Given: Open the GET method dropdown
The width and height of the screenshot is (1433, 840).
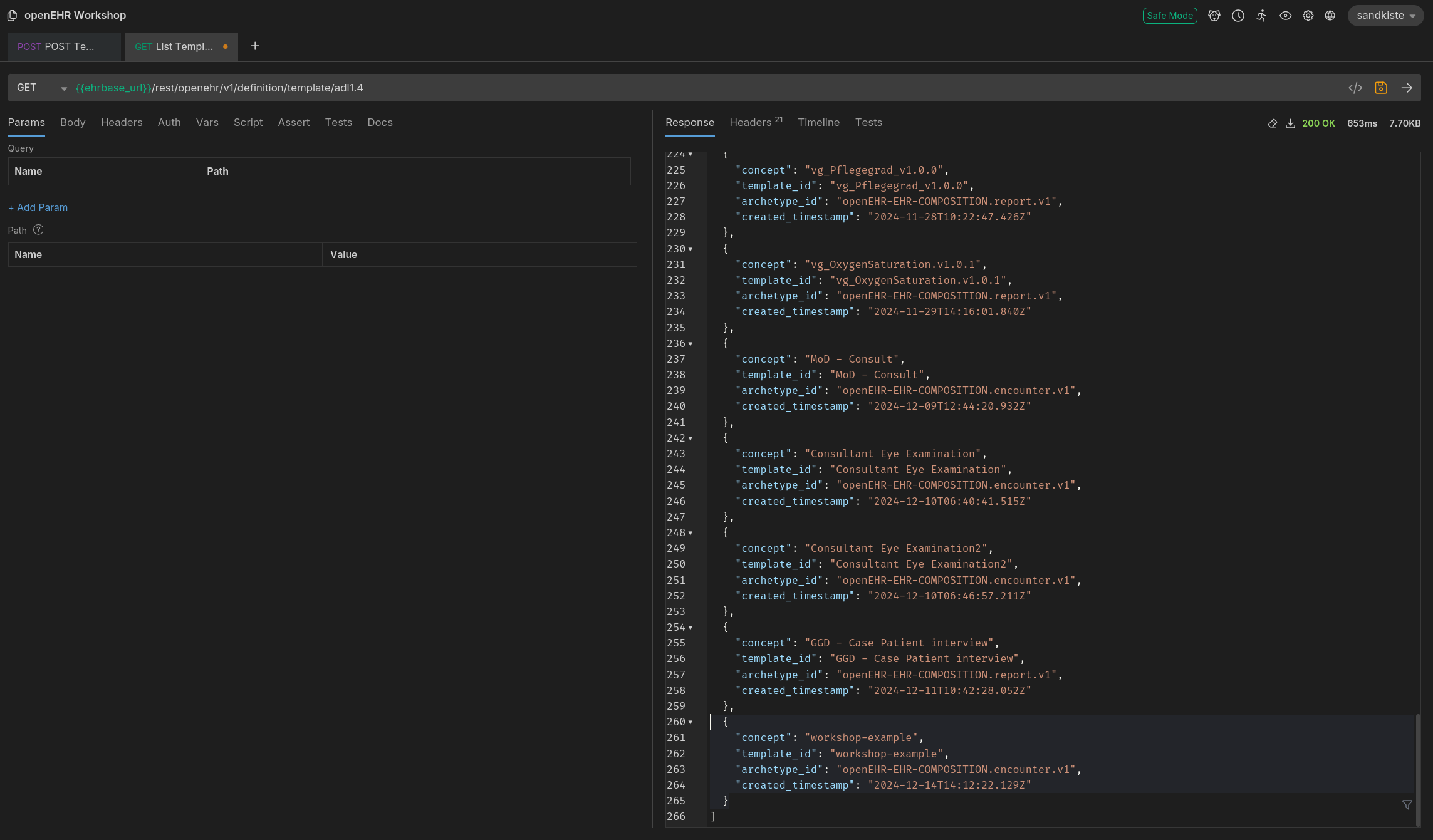Looking at the screenshot, I should (41, 88).
